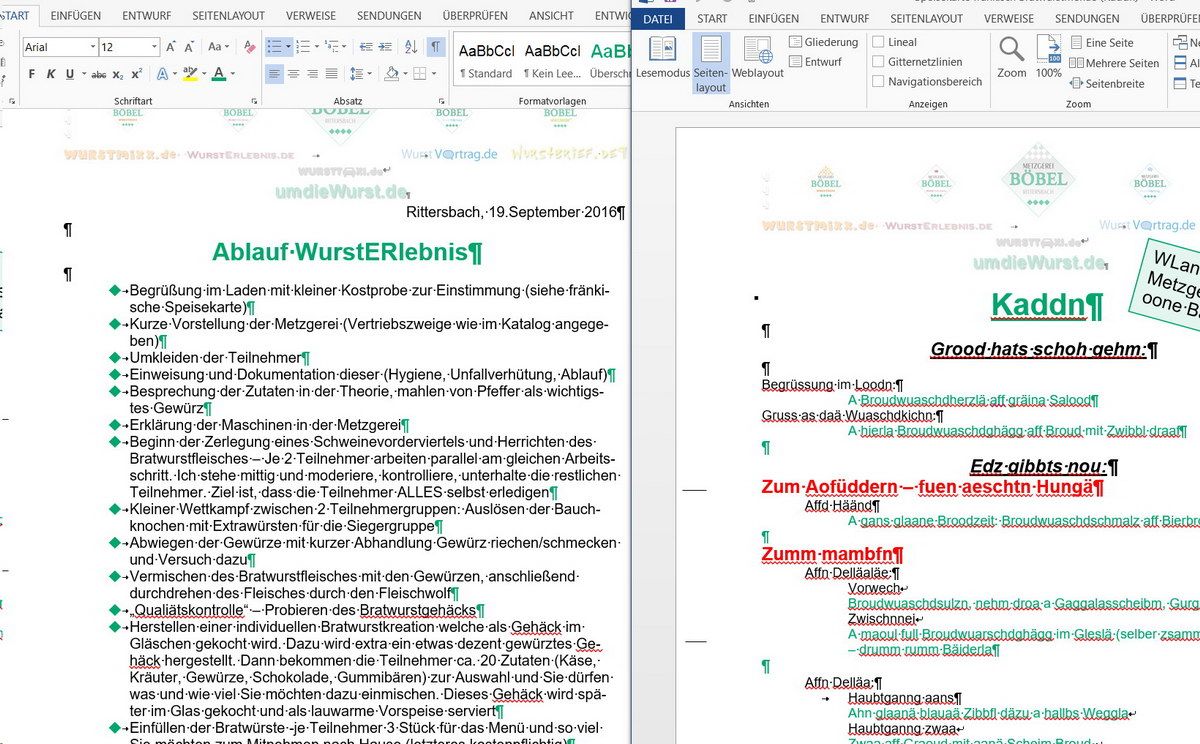Switch to Weblayout view in right window
The image size is (1200, 744).
(x=758, y=58)
